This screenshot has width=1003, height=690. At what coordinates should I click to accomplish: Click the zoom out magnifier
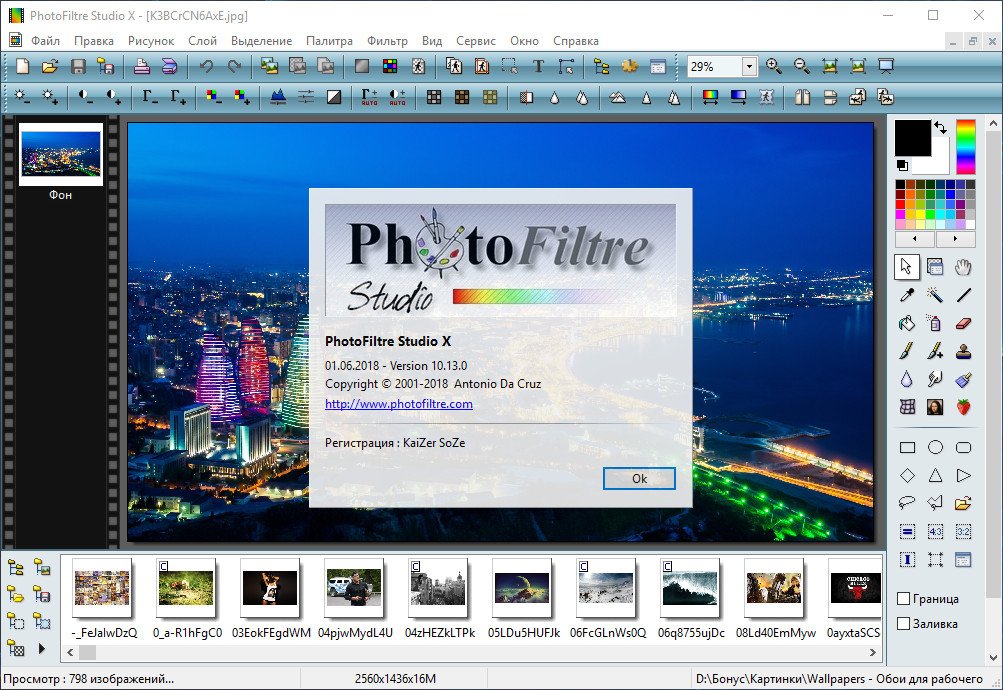802,66
